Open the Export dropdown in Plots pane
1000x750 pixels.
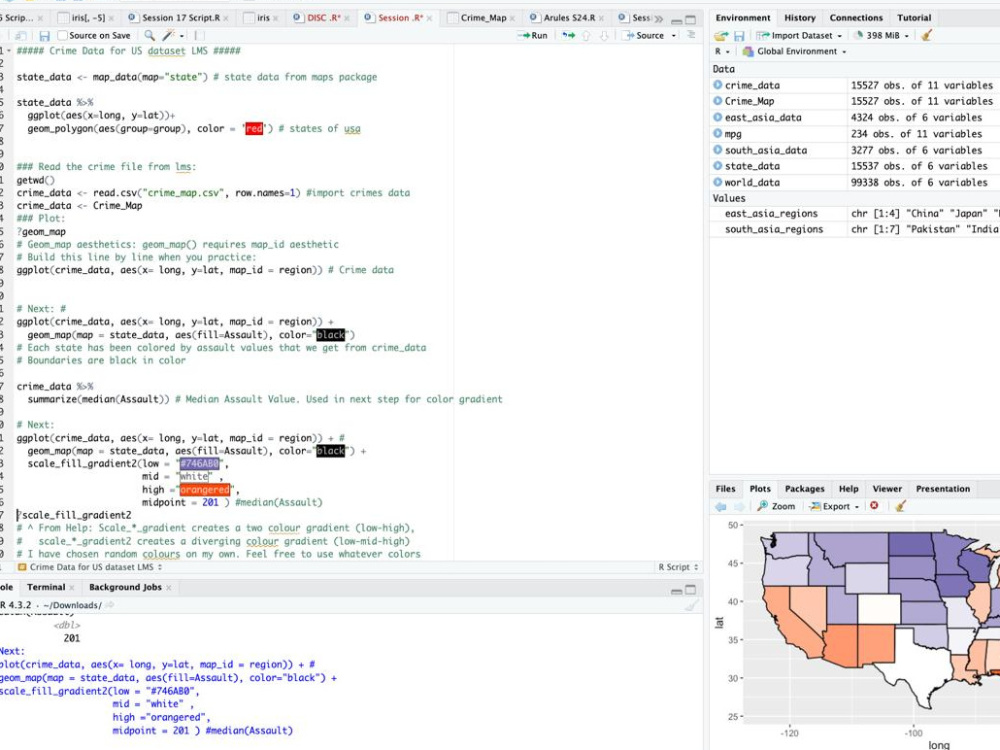[x=832, y=505]
